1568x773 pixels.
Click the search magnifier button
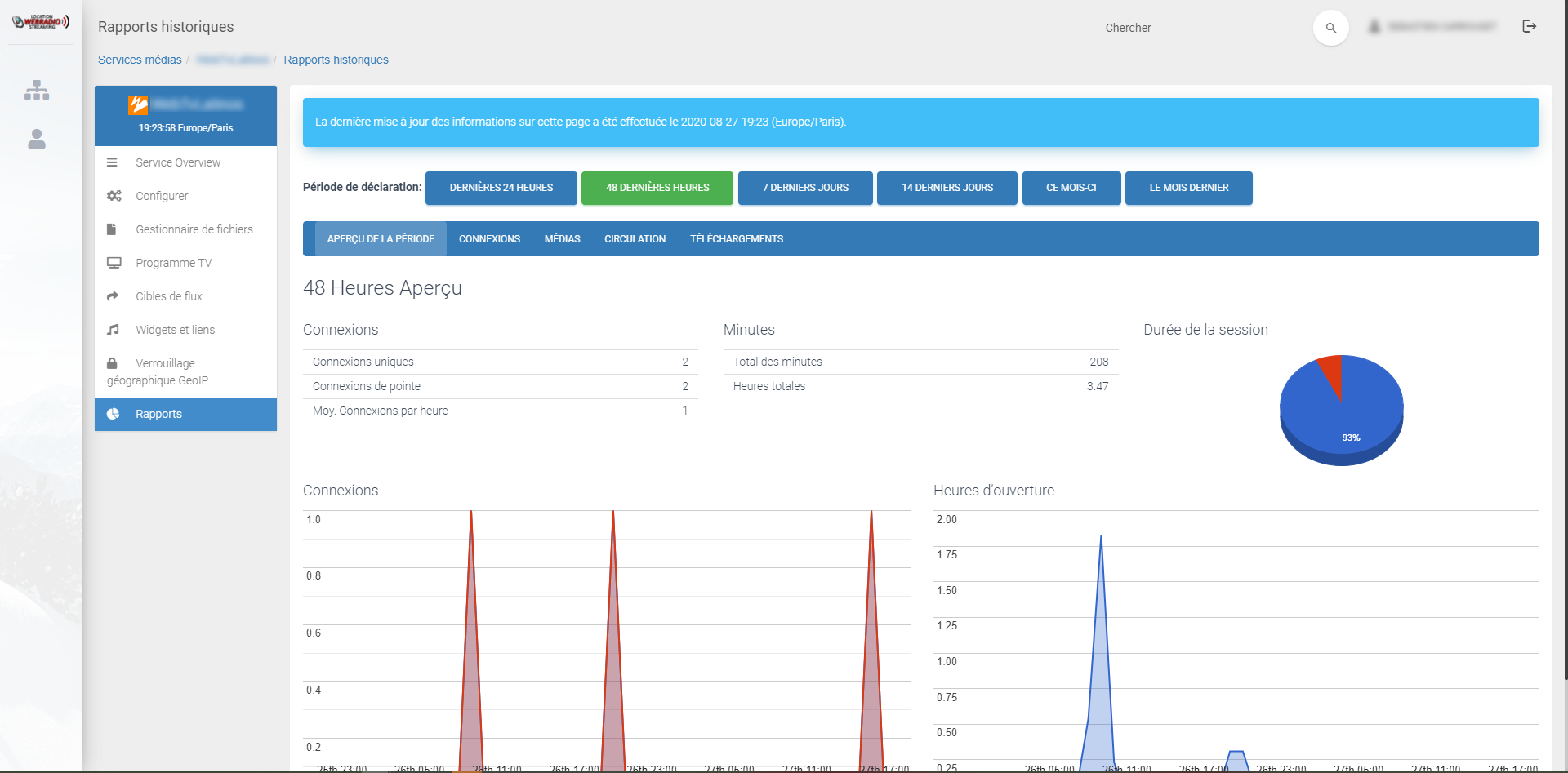[1330, 28]
